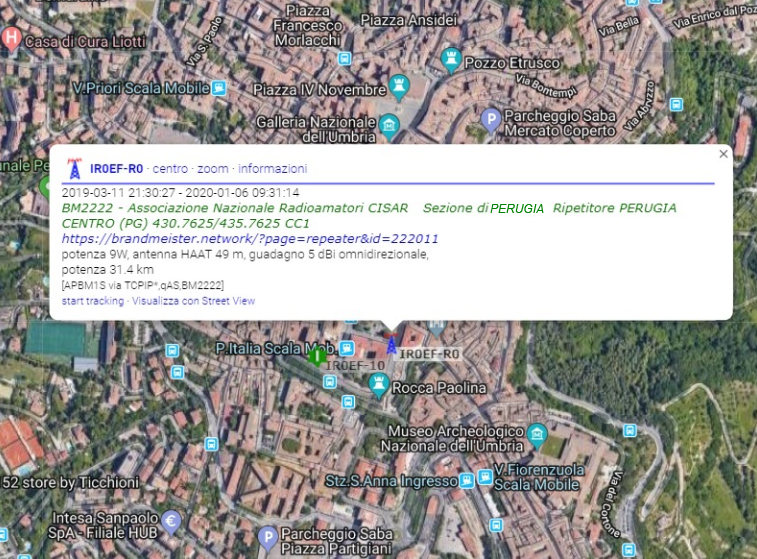The image size is (757, 559).
Task: Click the Stz.S.Anna Ingresso transit icon
Action: pyautogui.click(x=468, y=480)
